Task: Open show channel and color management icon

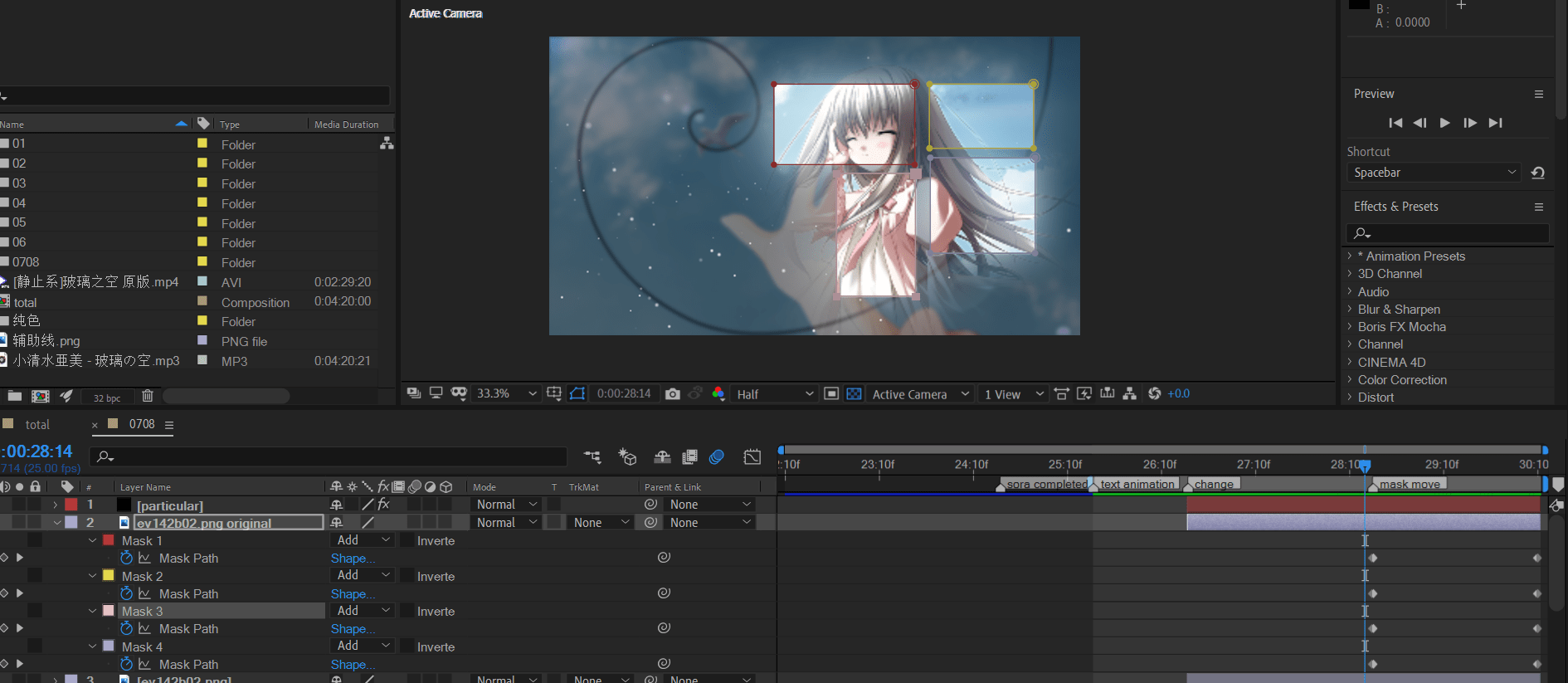Action: point(718,393)
